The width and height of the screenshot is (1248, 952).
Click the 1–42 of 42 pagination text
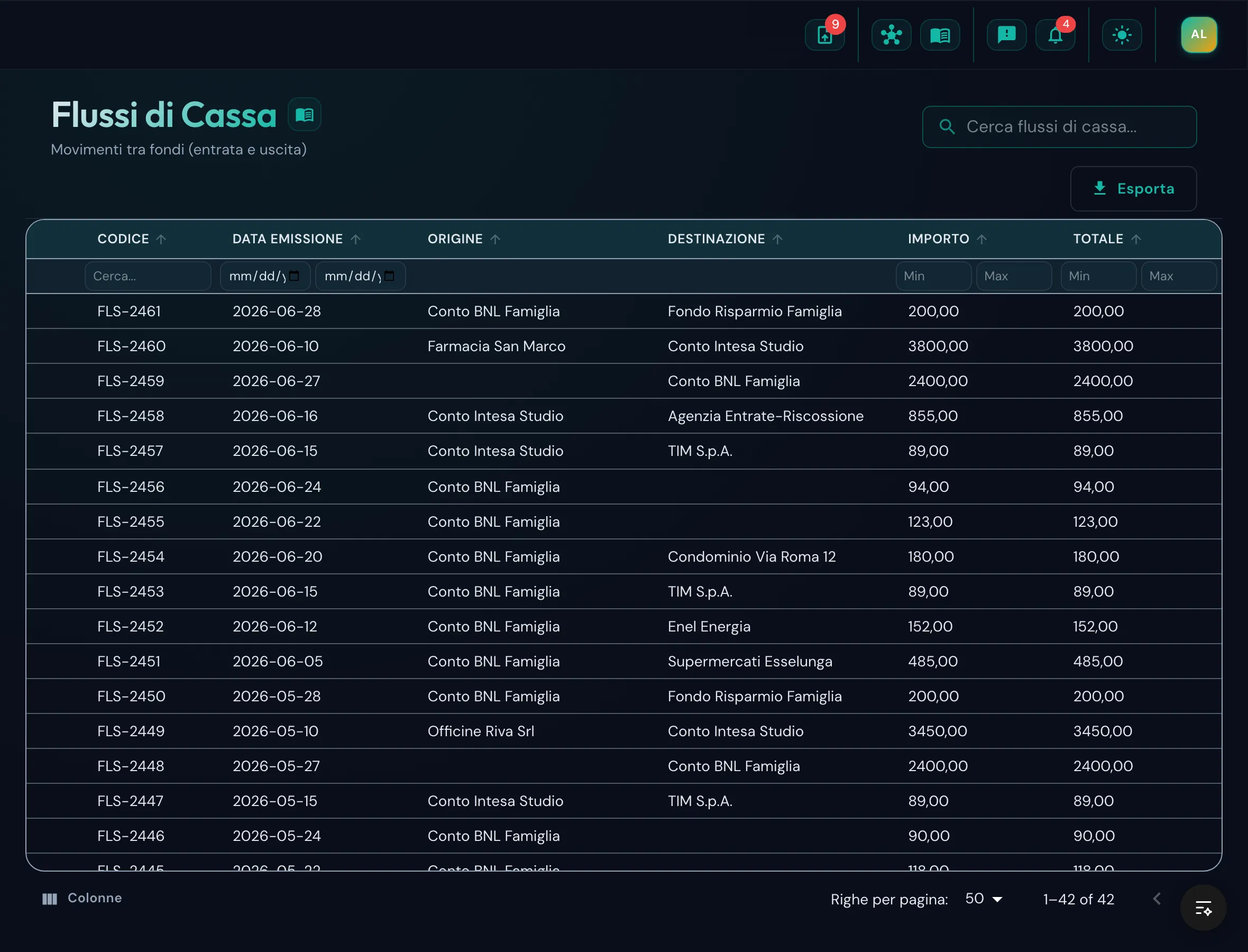(x=1078, y=899)
